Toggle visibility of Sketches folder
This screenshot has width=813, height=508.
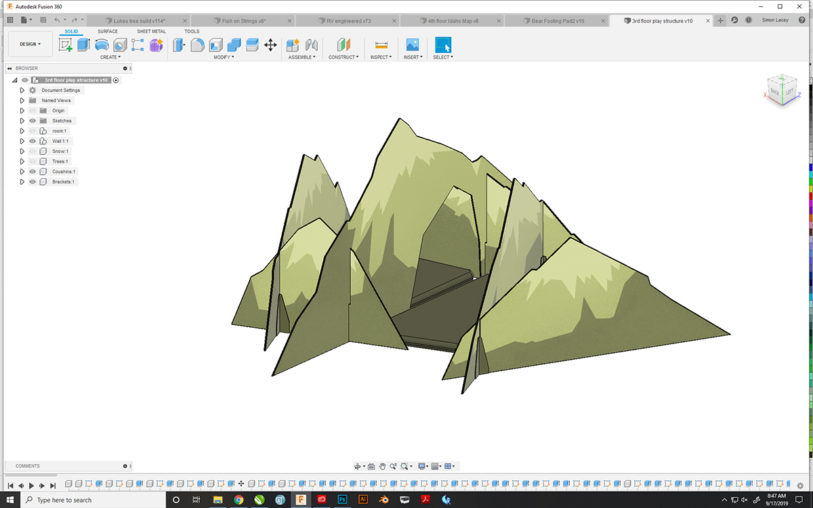[33, 121]
